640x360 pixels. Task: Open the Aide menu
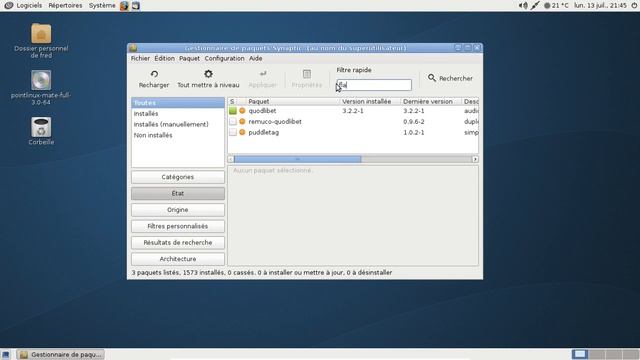pyautogui.click(x=256, y=58)
